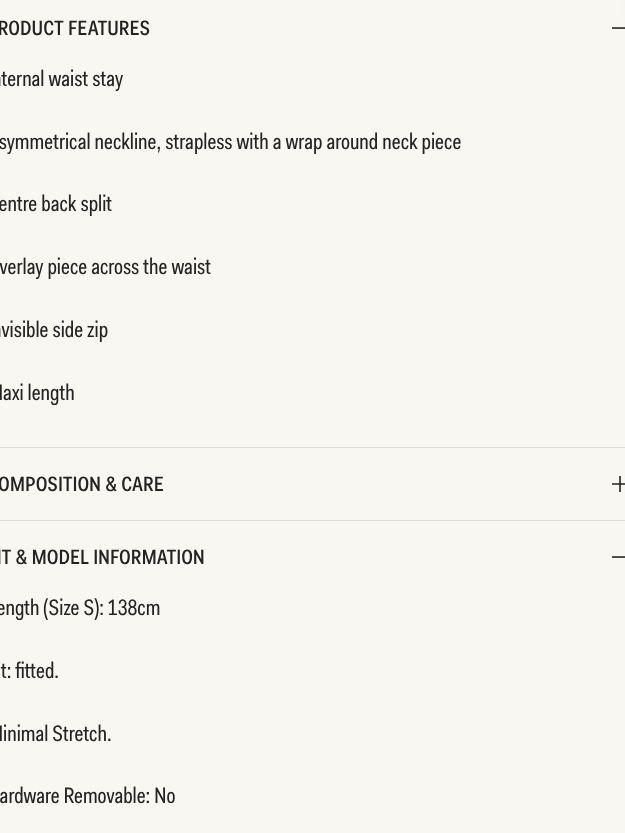Click the Fit: fitted line
The height and width of the screenshot is (833, 625).
pyautogui.click(x=29, y=671)
